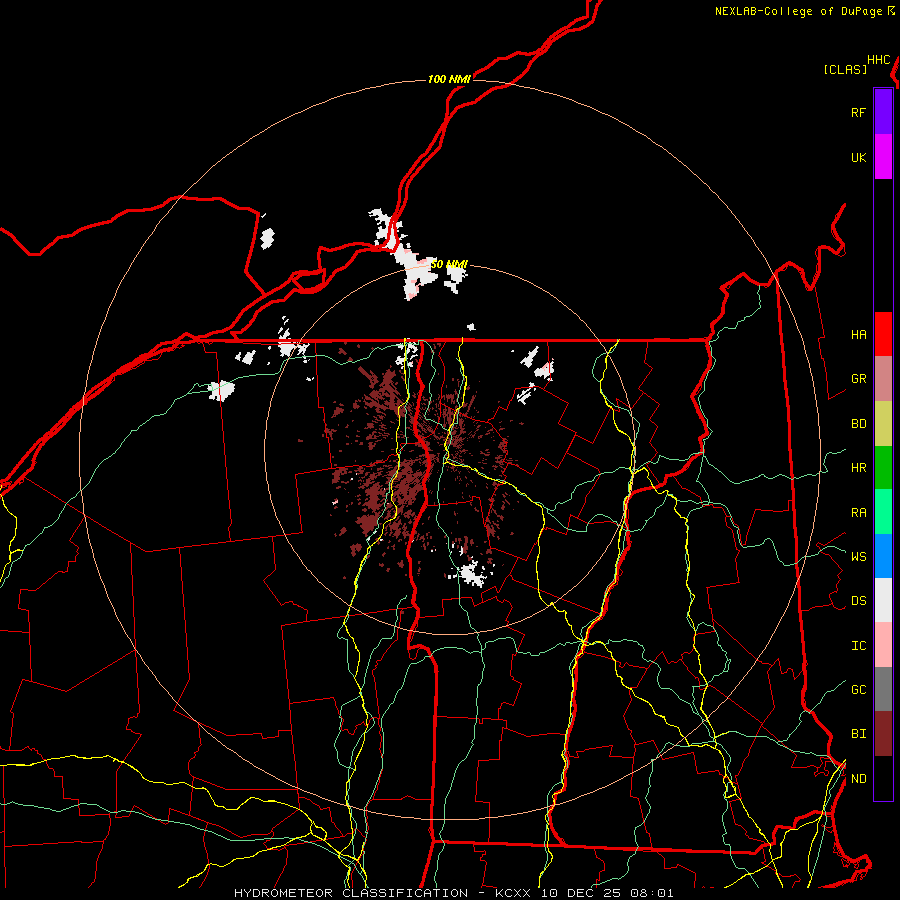Click the "IC" legend label
The image size is (900, 900).
858,646
